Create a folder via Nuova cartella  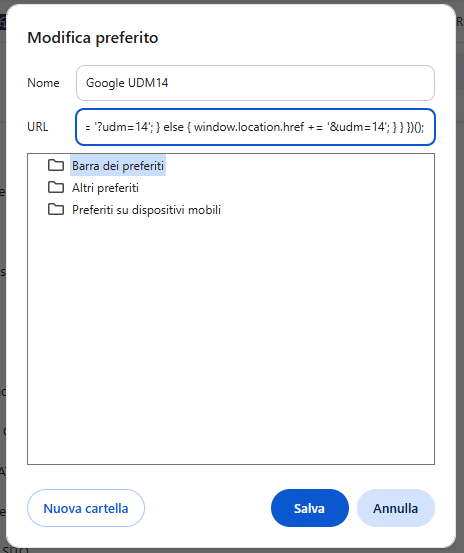(86, 508)
